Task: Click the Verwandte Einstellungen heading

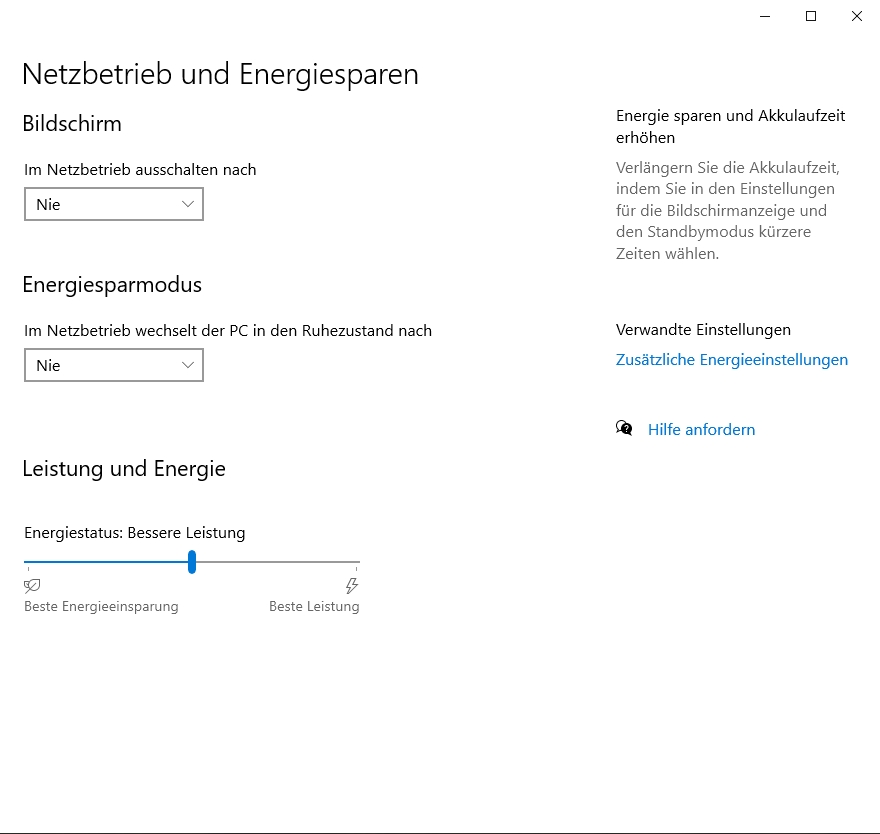Action: [703, 329]
